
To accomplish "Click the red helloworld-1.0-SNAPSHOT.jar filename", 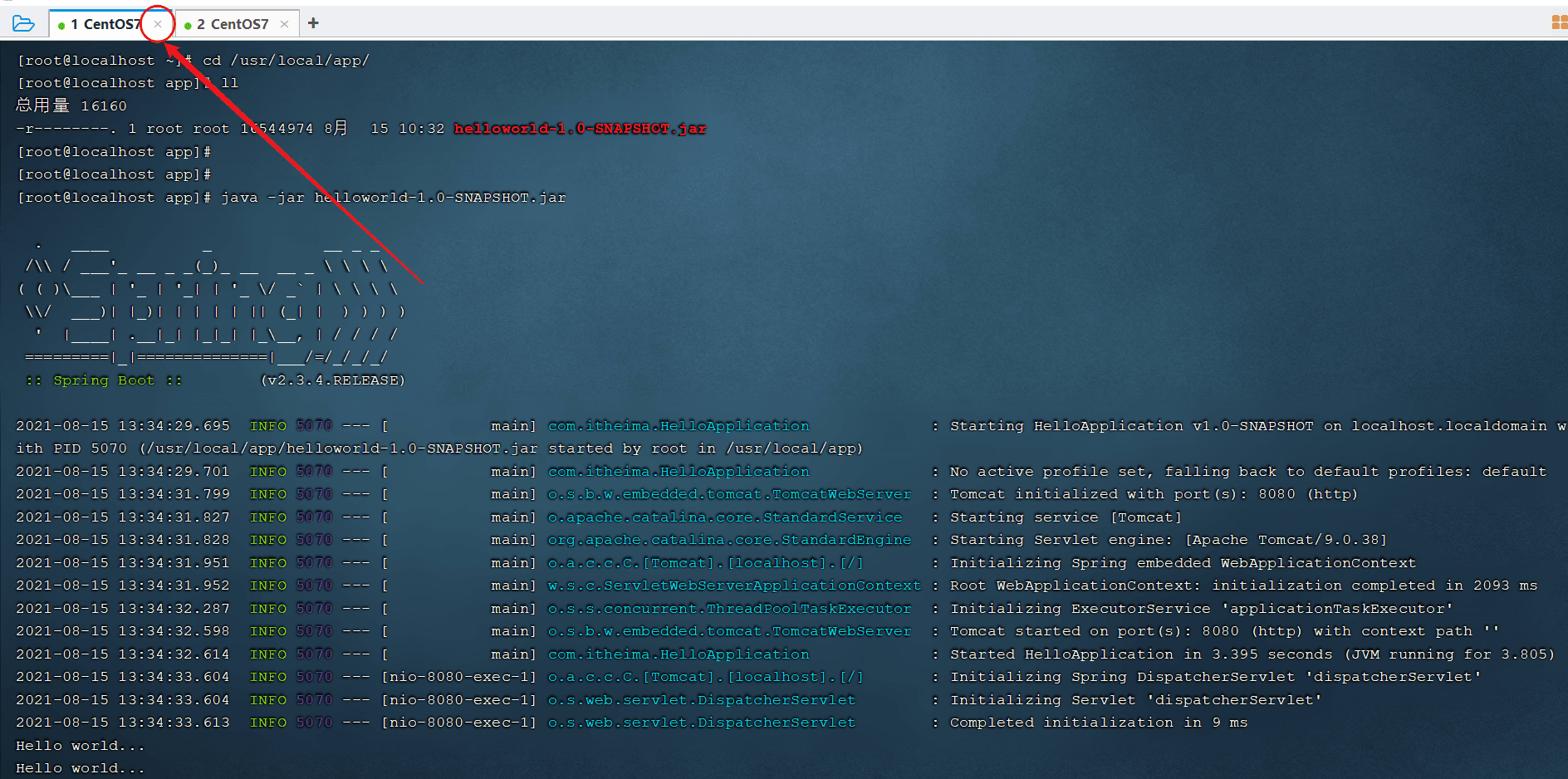I will [580, 129].
